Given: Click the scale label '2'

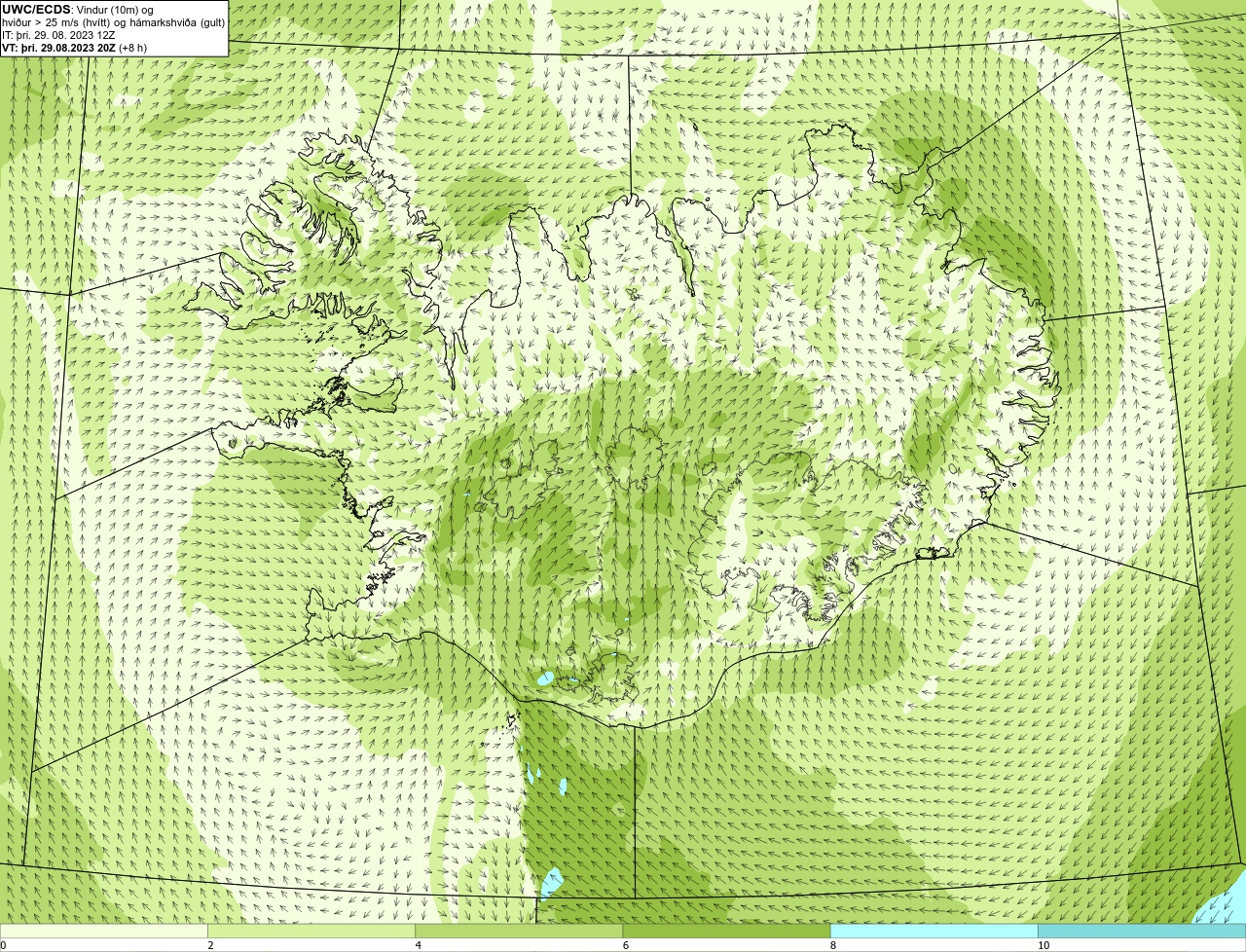Looking at the screenshot, I should (210, 945).
